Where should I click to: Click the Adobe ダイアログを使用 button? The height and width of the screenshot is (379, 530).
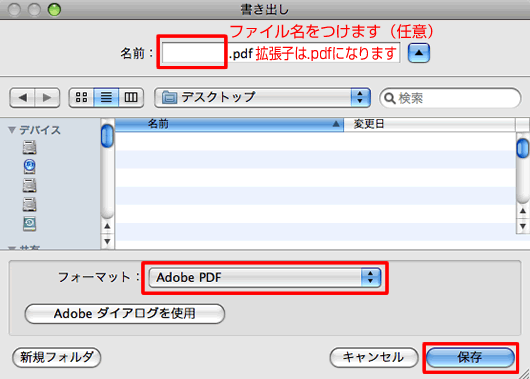pos(125,313)
